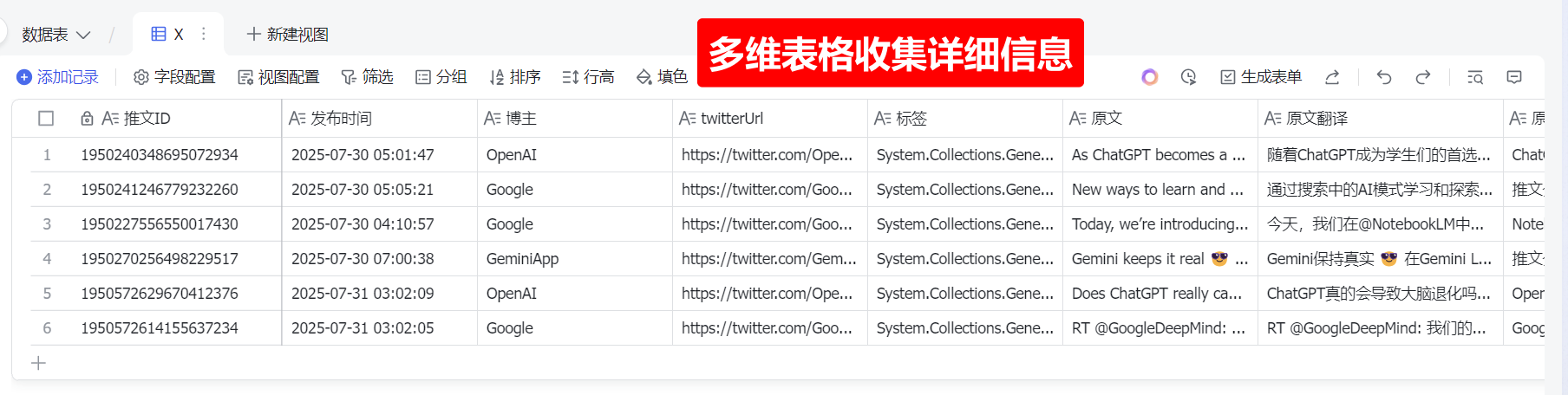Image resolution: width=1568 pixels, height=395 pixels.
Task: Open the search records icon
Action: (x=1475, y=77)
